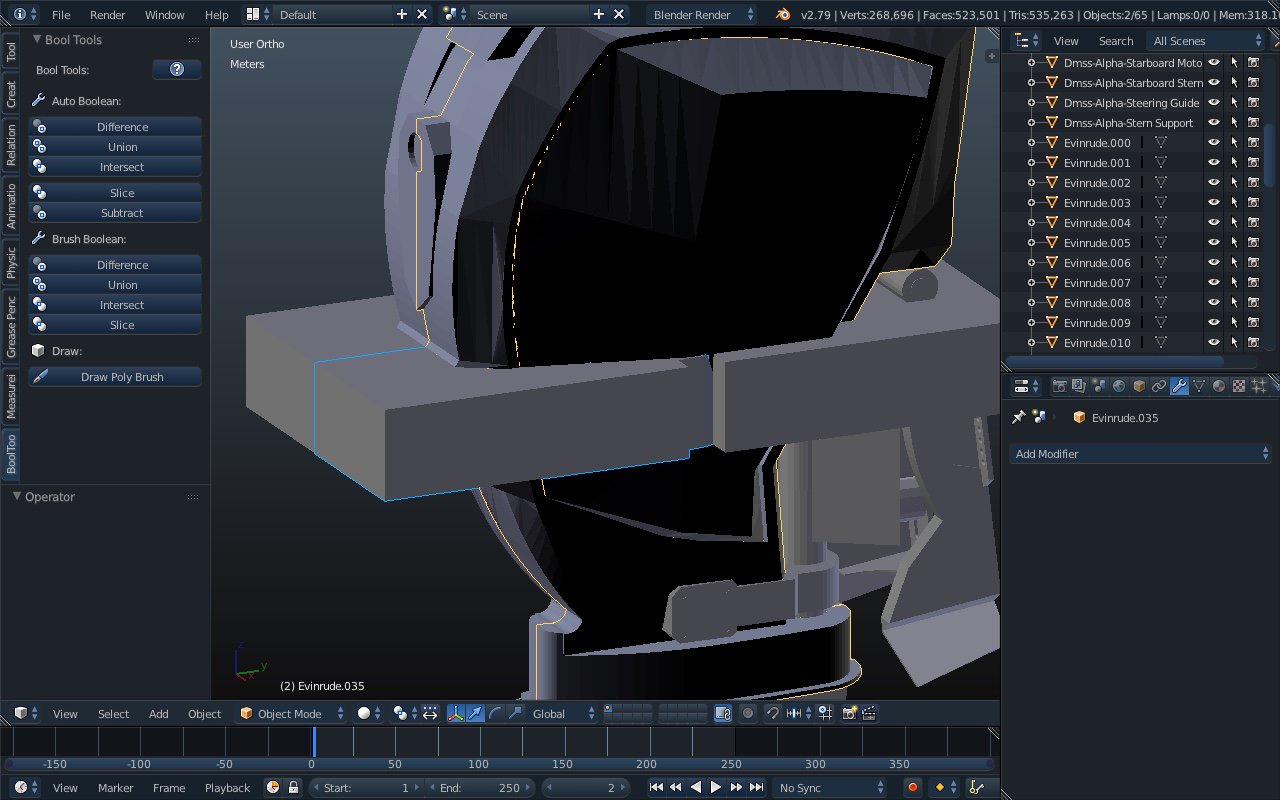This screenshot has height=800, width=1280.
Task: Jump to the timeline end frame
Action: [x=757, y=787]
